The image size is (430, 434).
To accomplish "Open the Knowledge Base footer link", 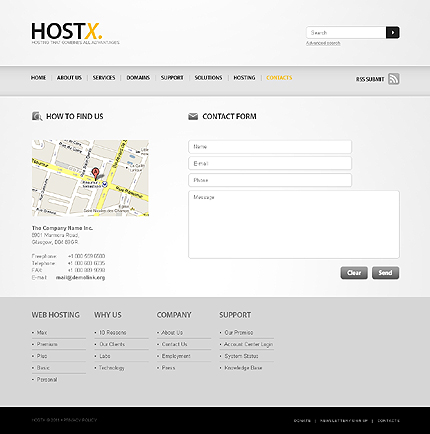I will tap(243, 368).
